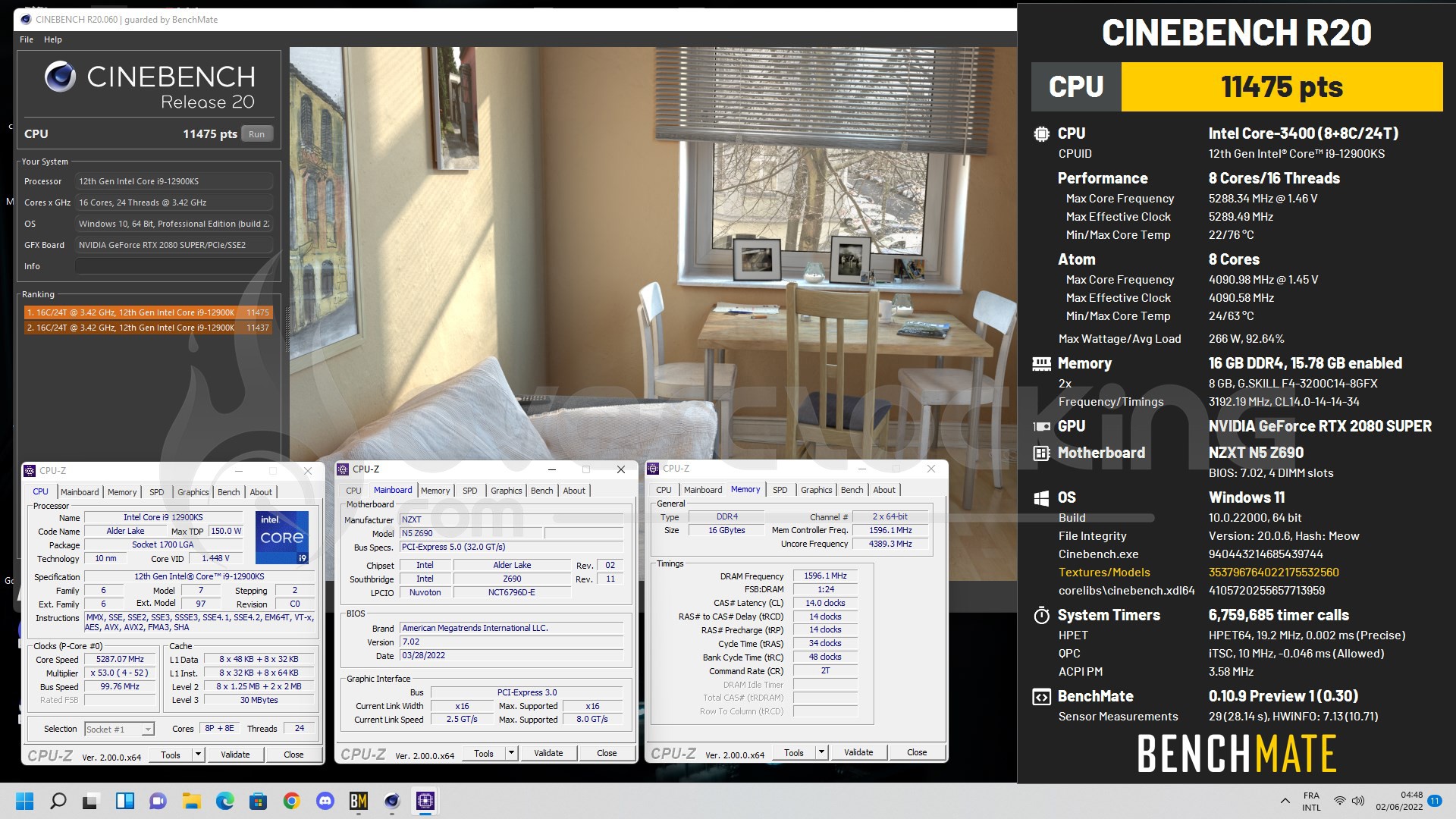1456x819 pixels.
Task: Open Cinebench Help menu
Action: point(53,39)
